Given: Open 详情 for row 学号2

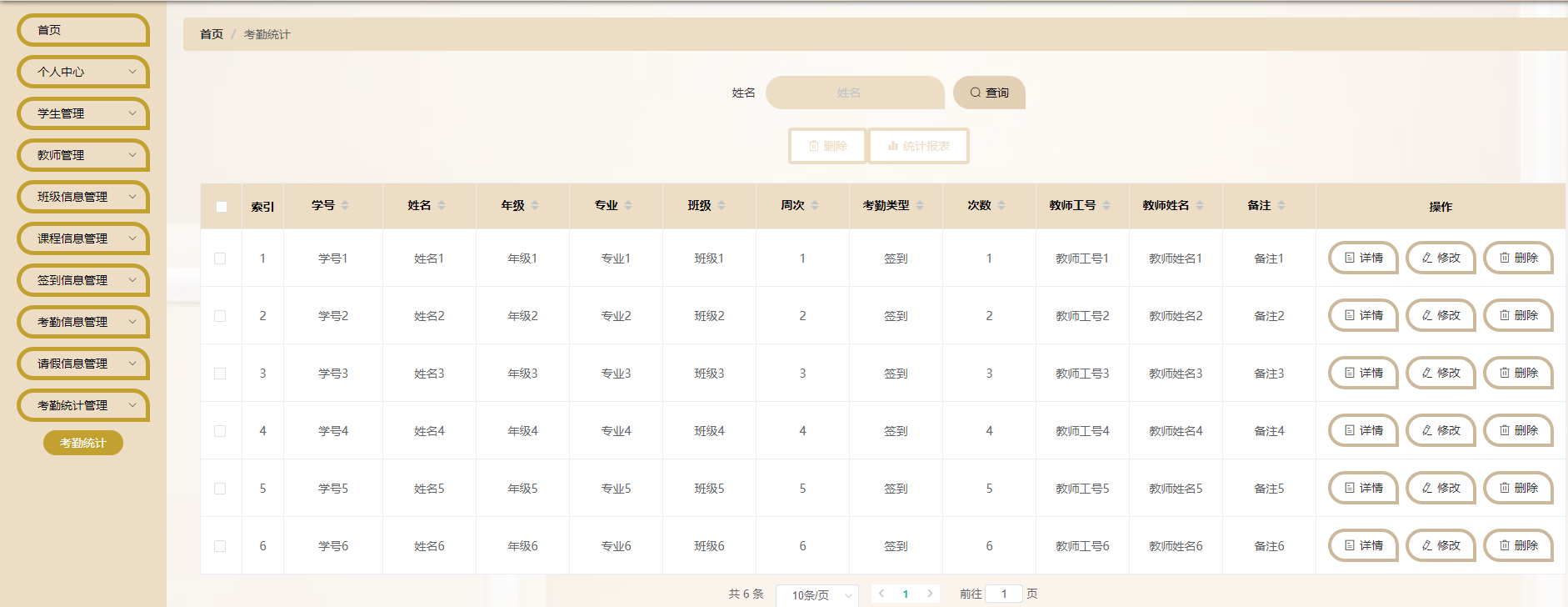Looking at the screenshot, I should [x=1362, y=315].
